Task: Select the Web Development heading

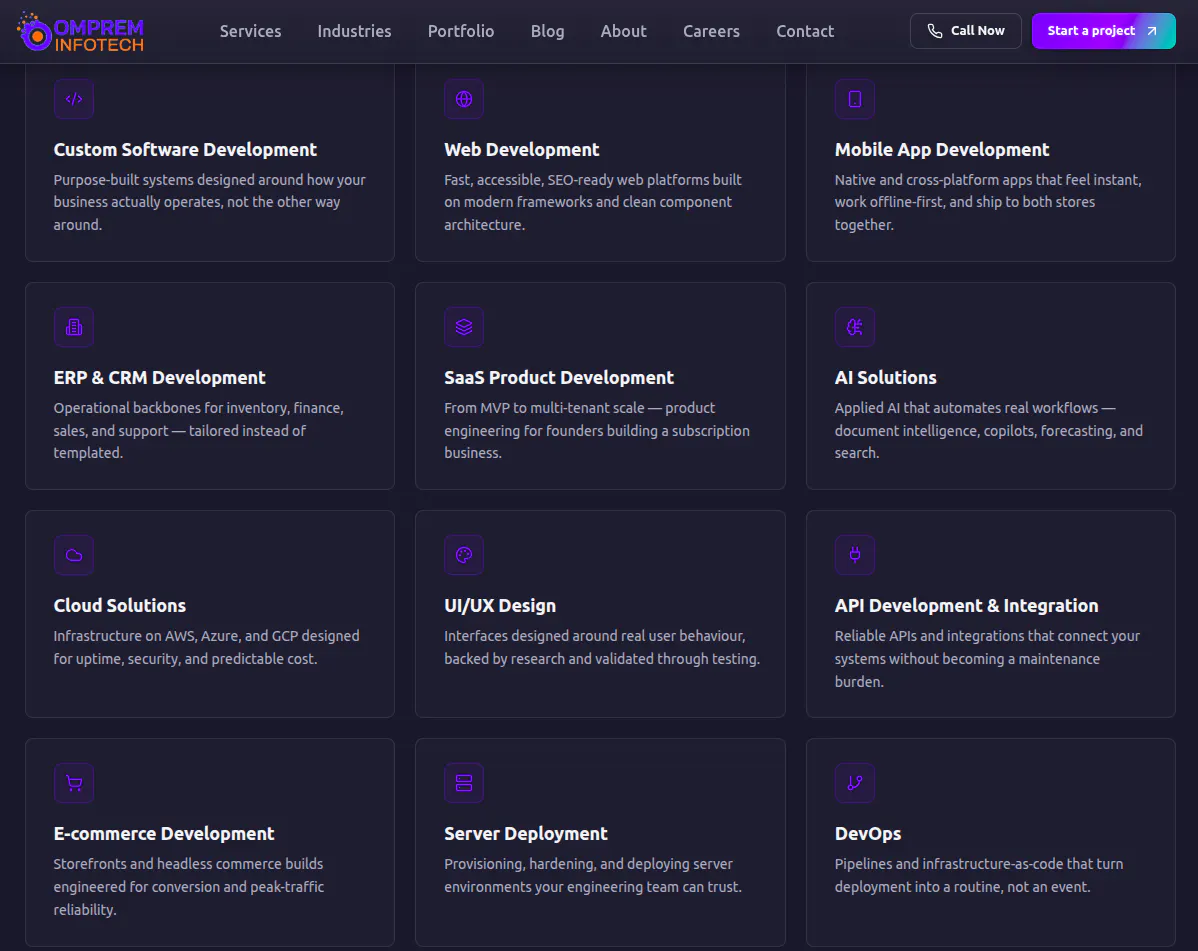Action: 522,150
